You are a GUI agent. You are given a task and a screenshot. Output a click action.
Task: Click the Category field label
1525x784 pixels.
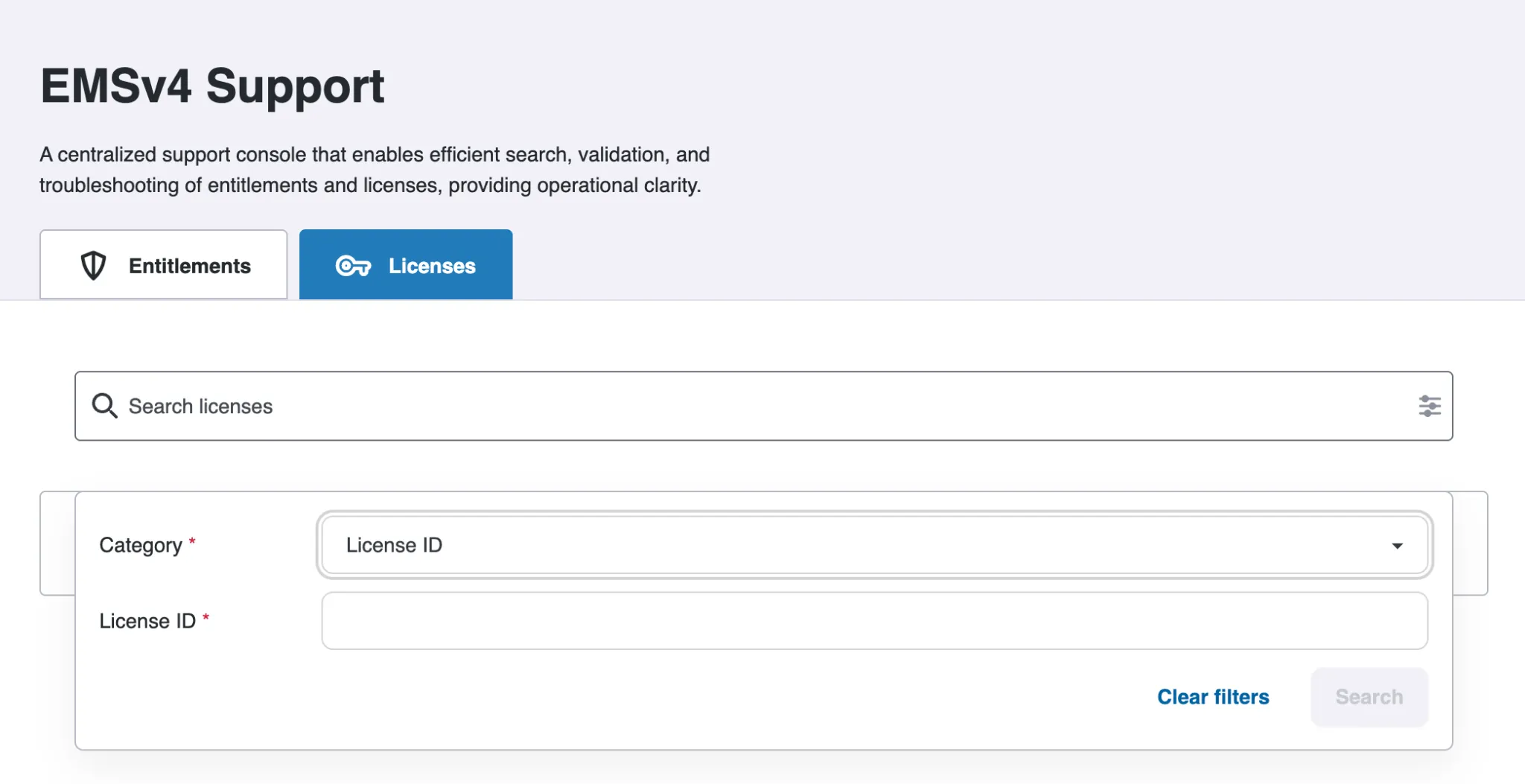point(141,545)
